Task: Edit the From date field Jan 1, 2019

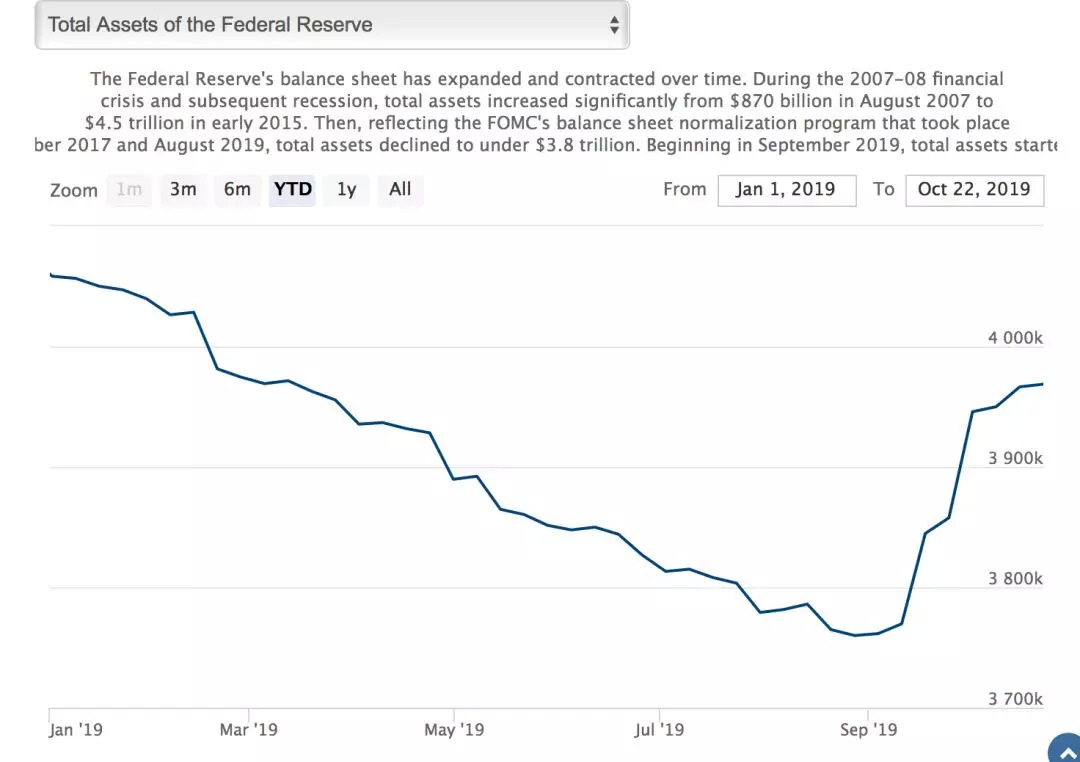Action: pos(787,190)
